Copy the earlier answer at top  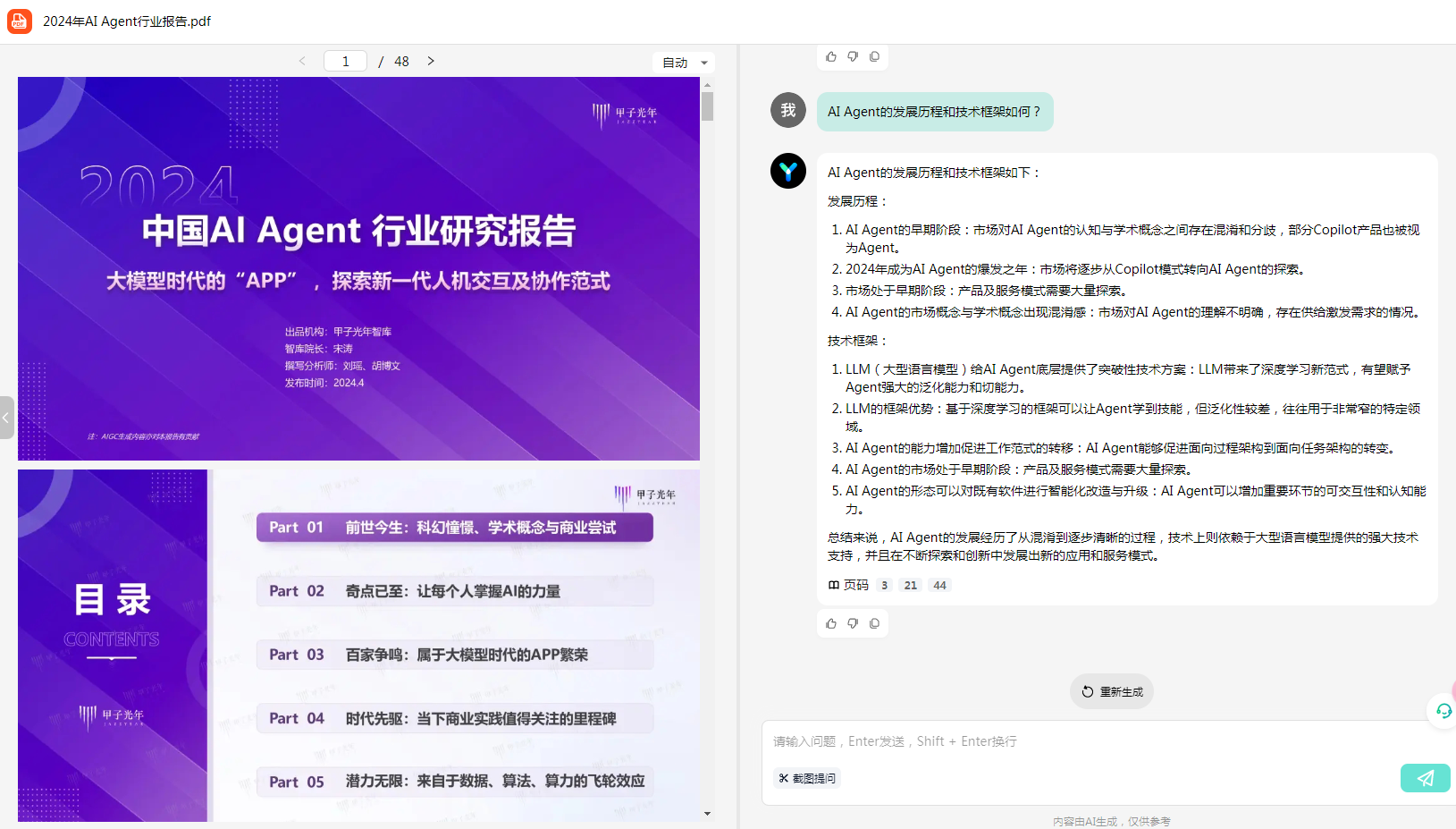pyautogui.click(x=874, y=56)
